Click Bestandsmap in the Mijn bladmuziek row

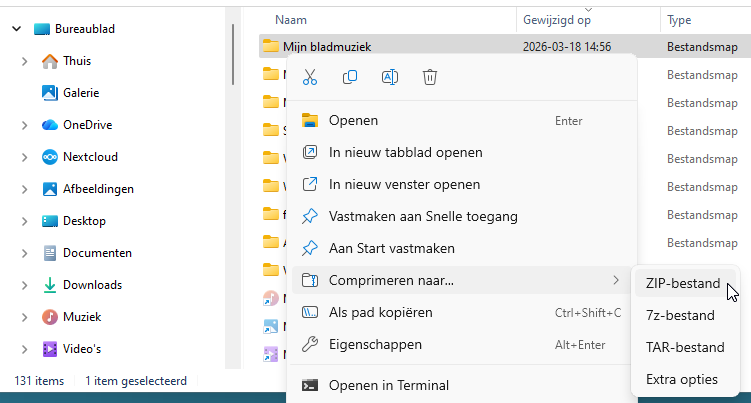tap(702, 46)
